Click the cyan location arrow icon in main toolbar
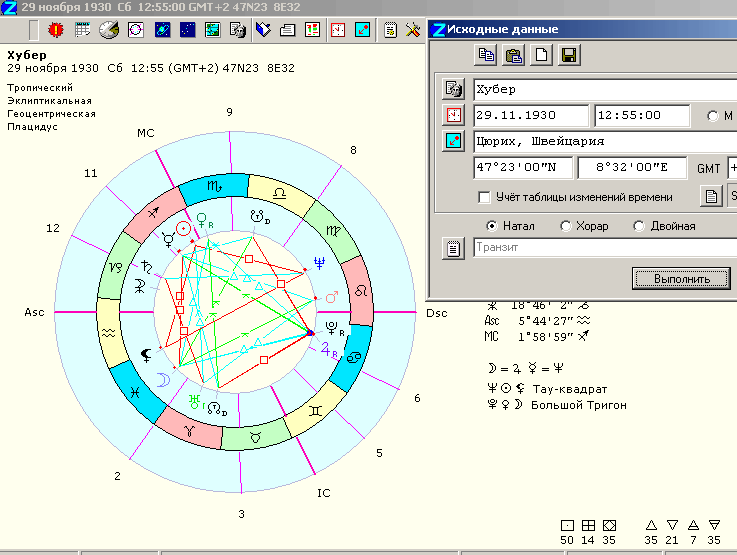The width and height of the screenshot is (737, 555). (362, 30)
